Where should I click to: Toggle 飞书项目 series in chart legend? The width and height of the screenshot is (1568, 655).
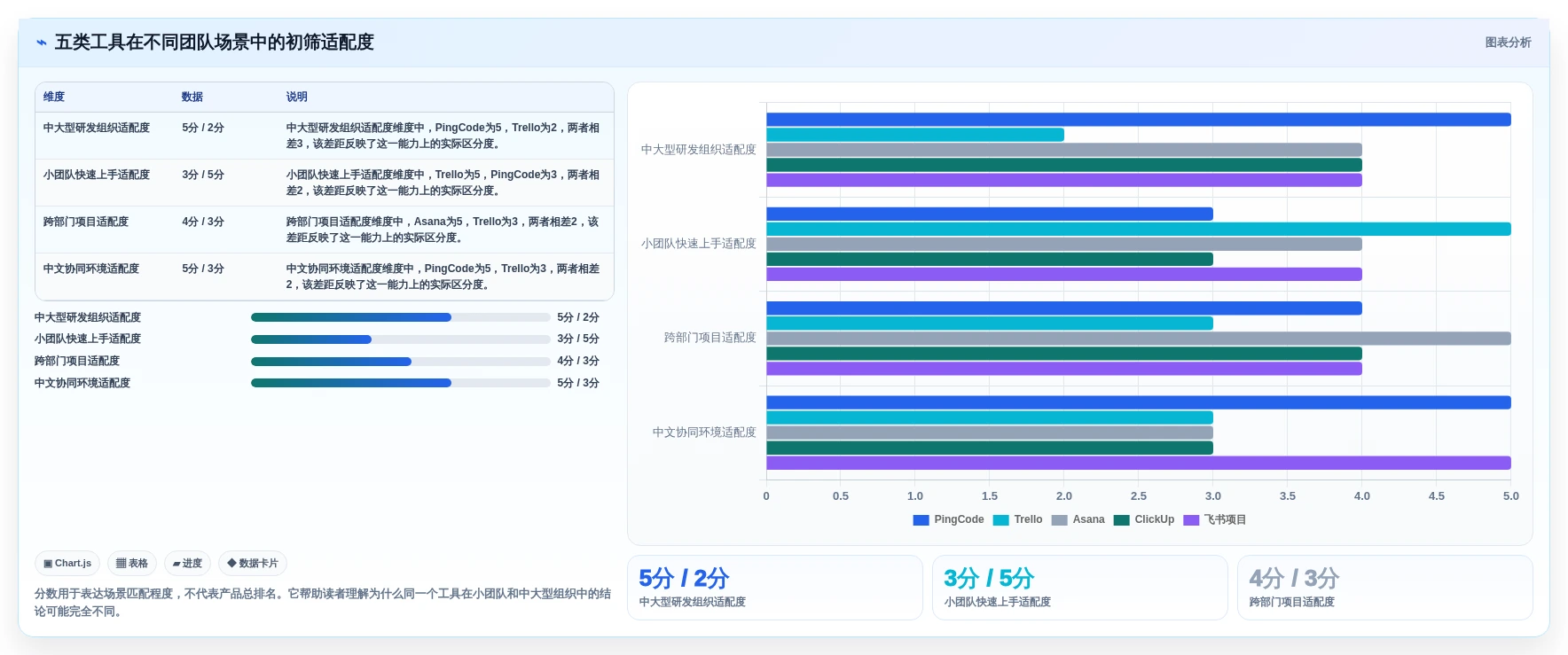tap(1214, 519)
